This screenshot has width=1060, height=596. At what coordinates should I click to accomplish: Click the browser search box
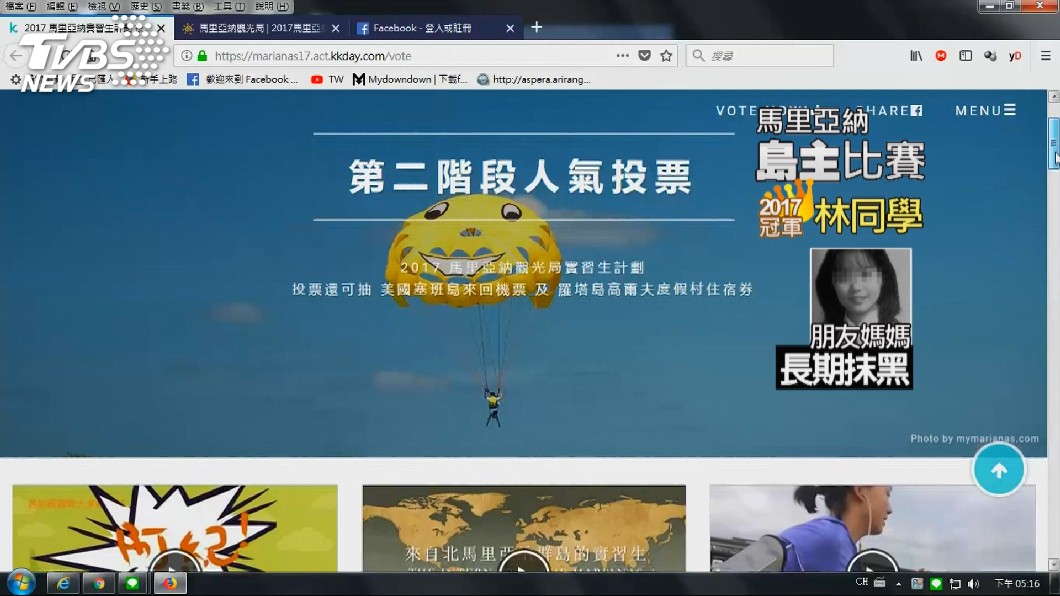[760, 56]
